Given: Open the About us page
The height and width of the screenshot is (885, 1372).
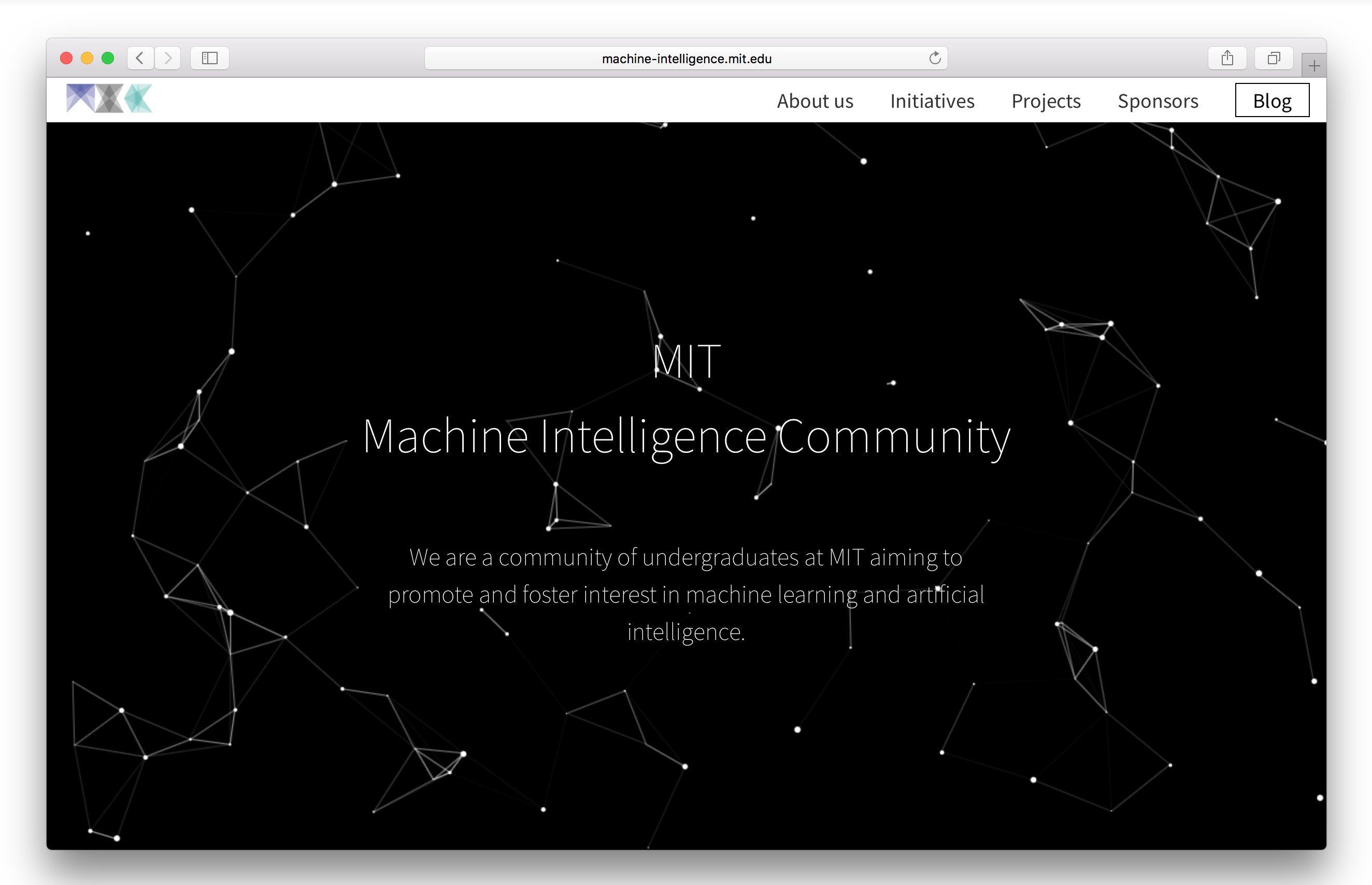Looking at the screenshot, I should click(x=814, y=101).
